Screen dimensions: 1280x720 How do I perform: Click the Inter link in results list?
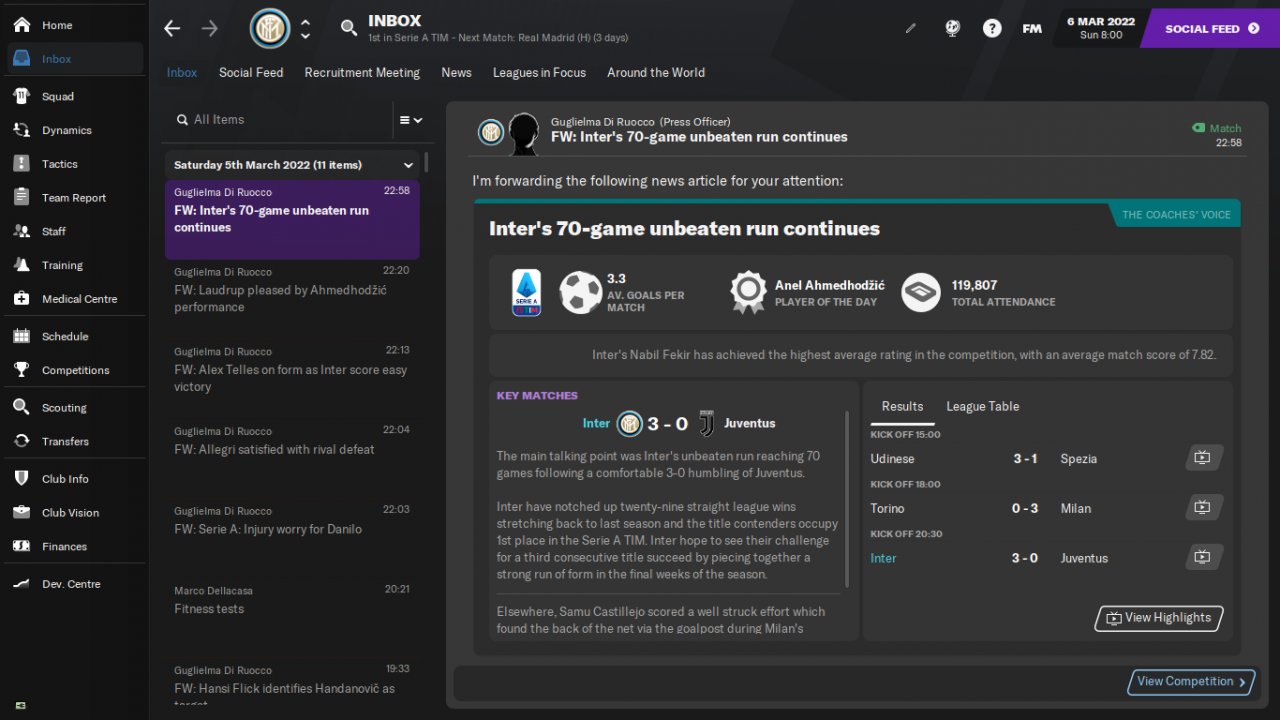click(x=884, y=558)
